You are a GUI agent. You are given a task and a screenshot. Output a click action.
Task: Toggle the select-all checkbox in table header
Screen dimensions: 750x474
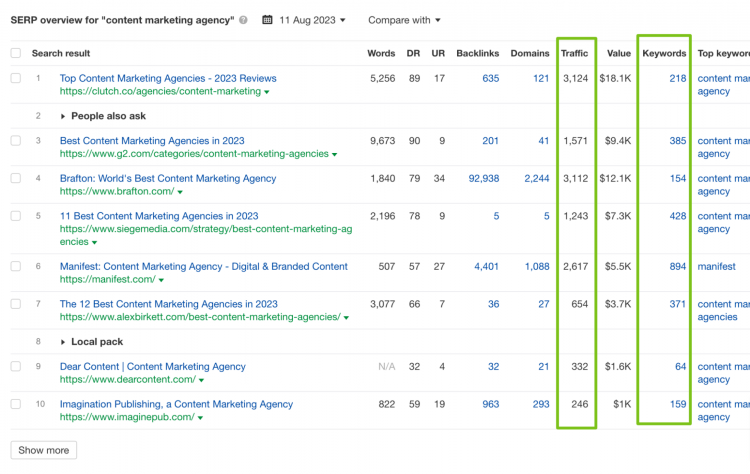coord(15,53)
